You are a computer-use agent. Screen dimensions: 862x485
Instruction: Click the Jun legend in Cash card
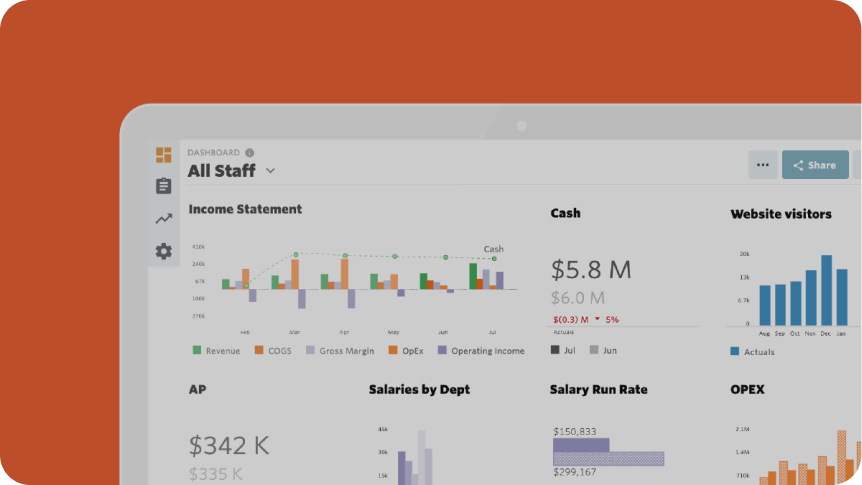(x=603, y=350)
